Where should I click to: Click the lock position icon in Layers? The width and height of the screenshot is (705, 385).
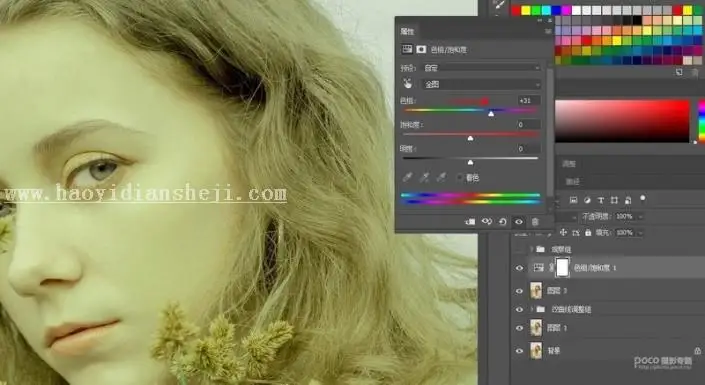click(x=563, y=233)
